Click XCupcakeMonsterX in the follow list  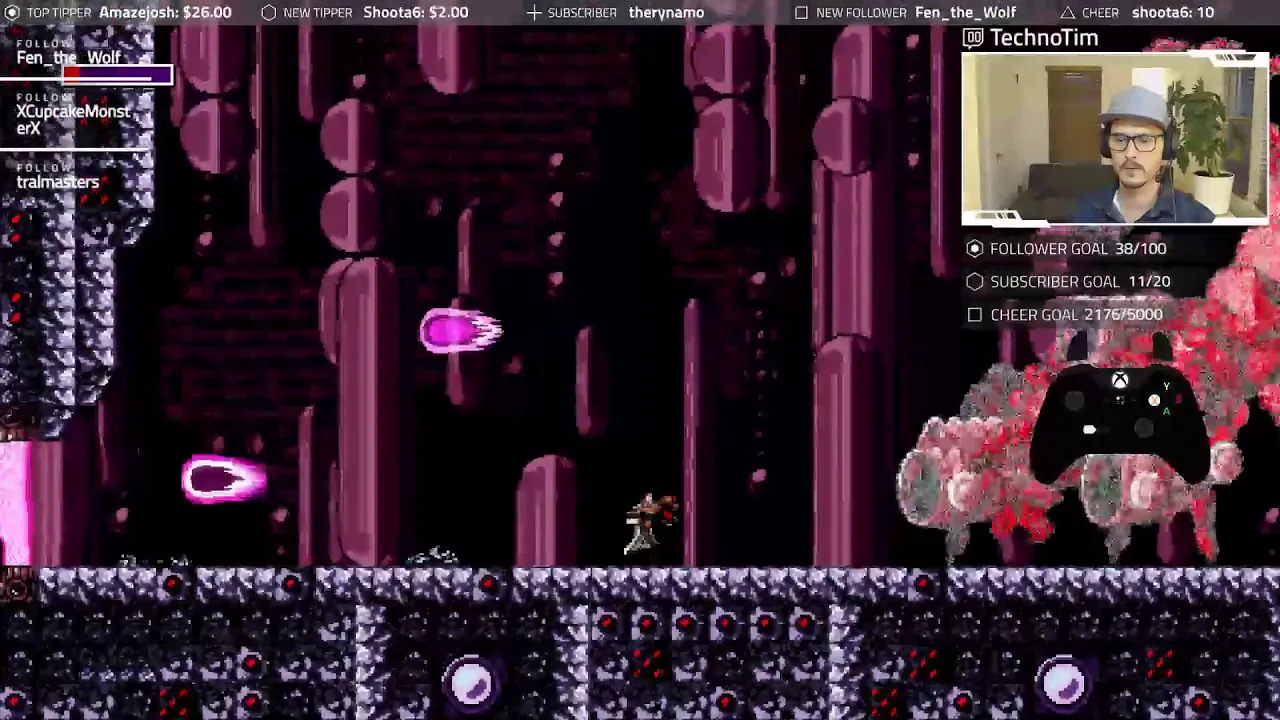click(73, 120)
